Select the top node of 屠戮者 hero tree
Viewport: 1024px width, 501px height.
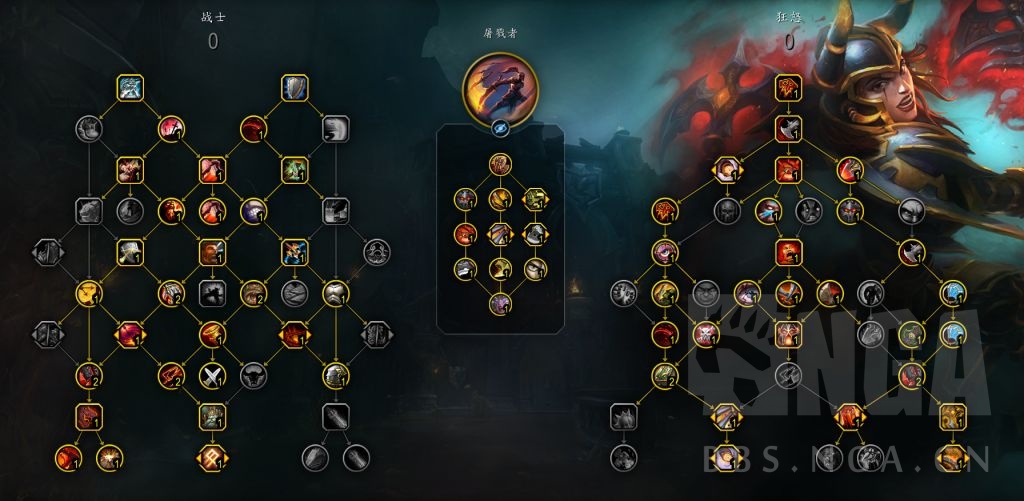[x=500, y=164]
